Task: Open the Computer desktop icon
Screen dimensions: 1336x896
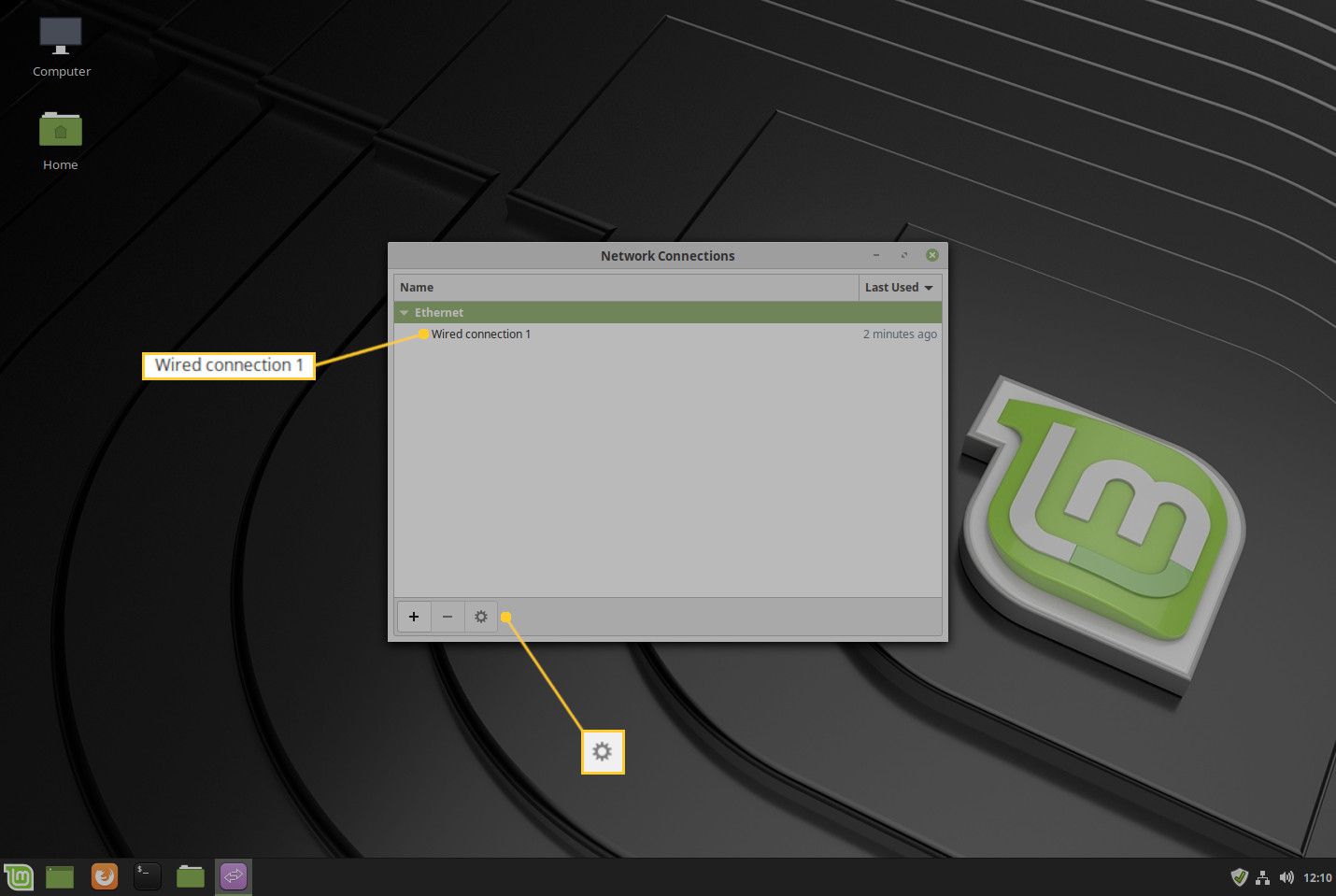Action: pos(62,47)
